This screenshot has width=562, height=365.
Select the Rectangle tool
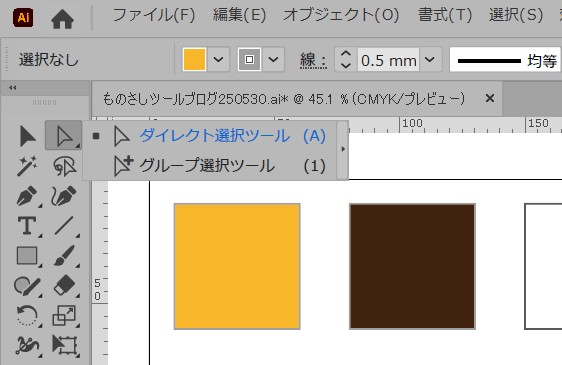[27, 256]
